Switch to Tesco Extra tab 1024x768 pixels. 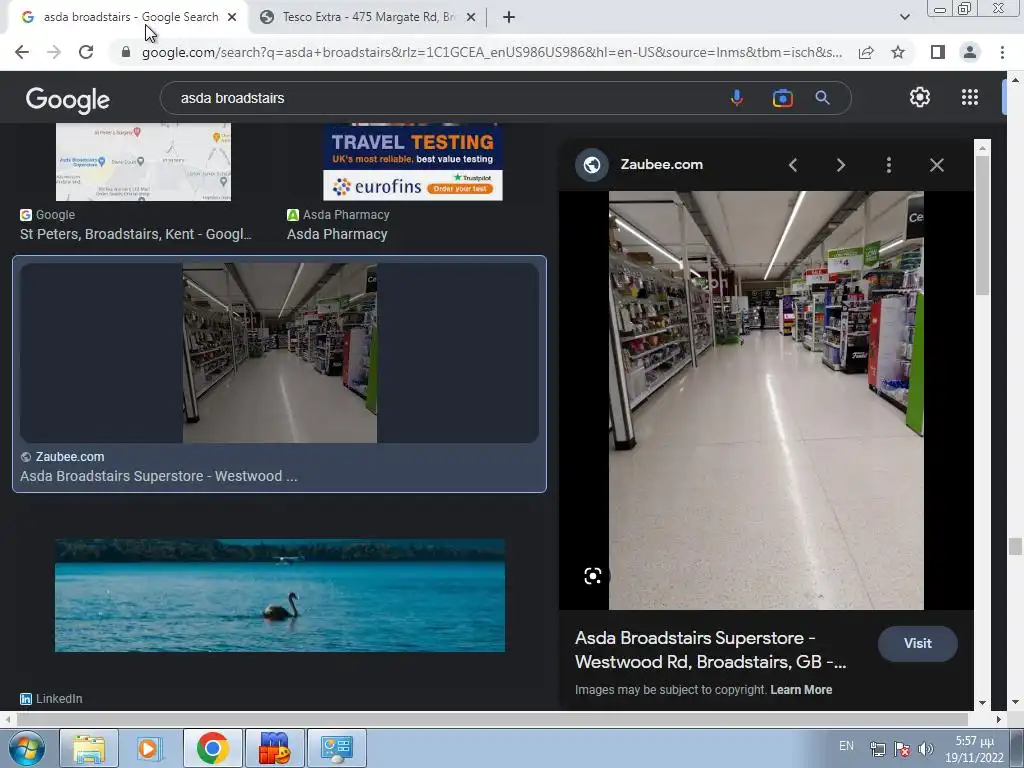point(368,18)
